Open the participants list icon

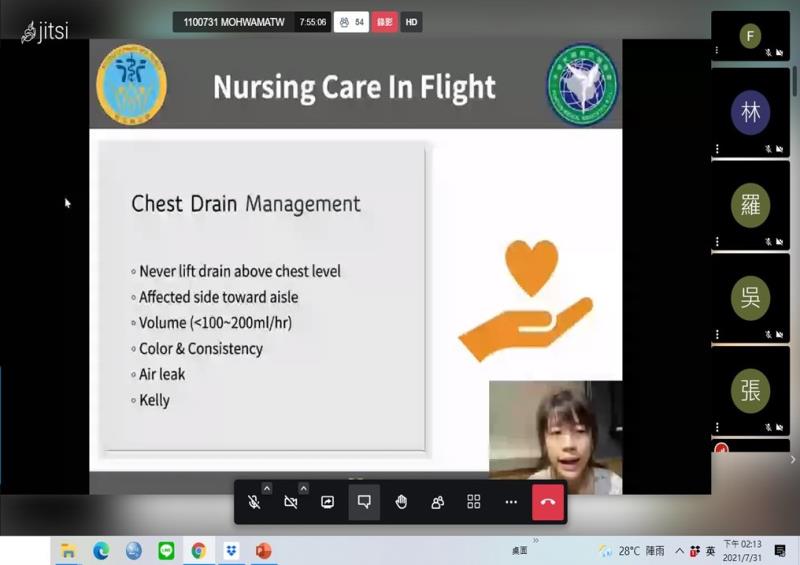pyautogui.click(x=437, y=502)
